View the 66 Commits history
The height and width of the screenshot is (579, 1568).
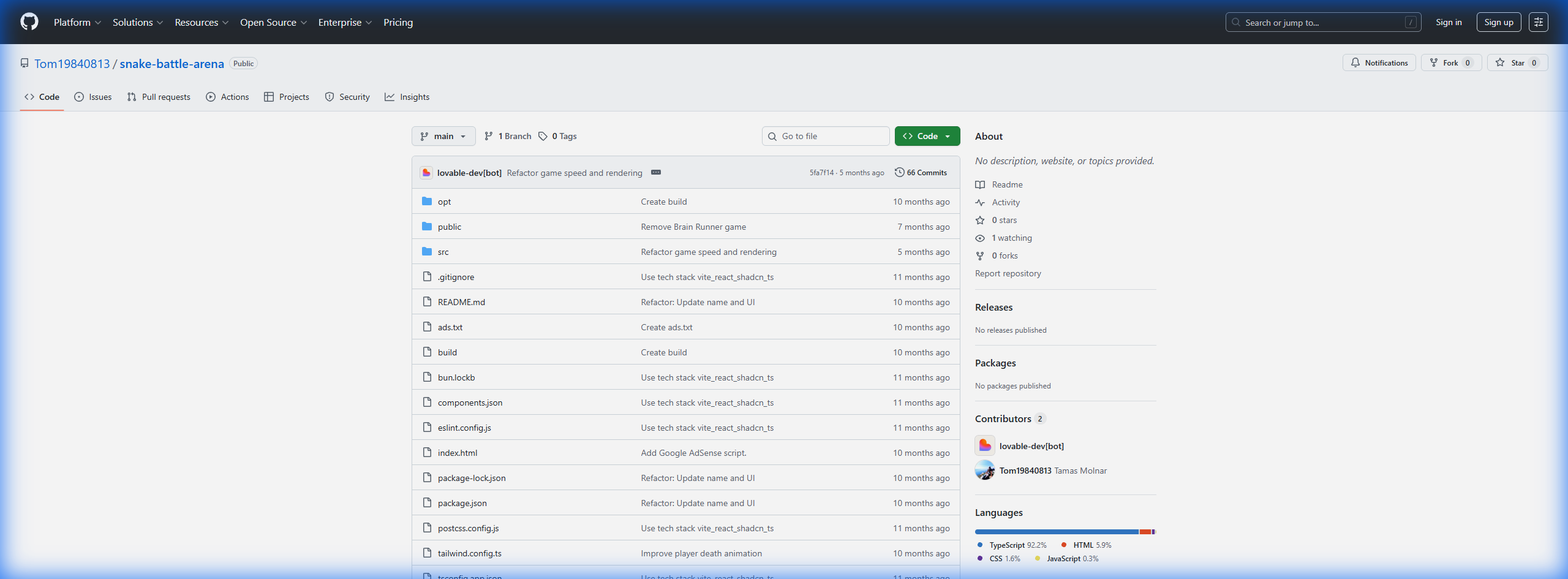921,173
